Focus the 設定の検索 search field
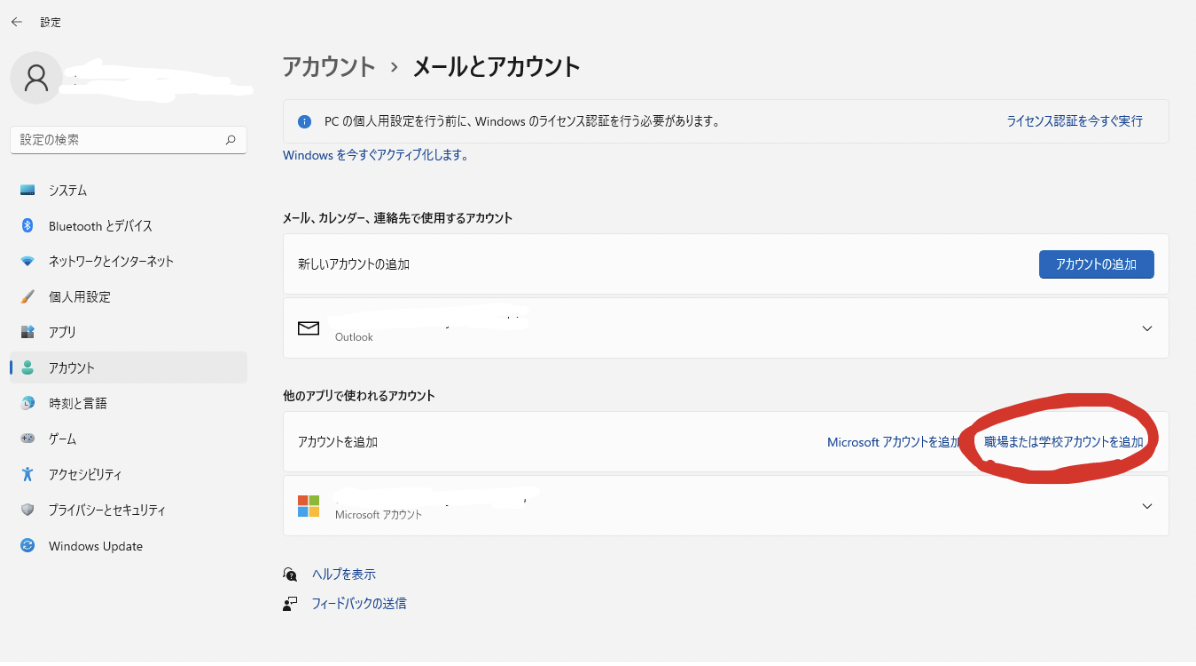This screenshot has width=1196, height=666. (115, 140)
